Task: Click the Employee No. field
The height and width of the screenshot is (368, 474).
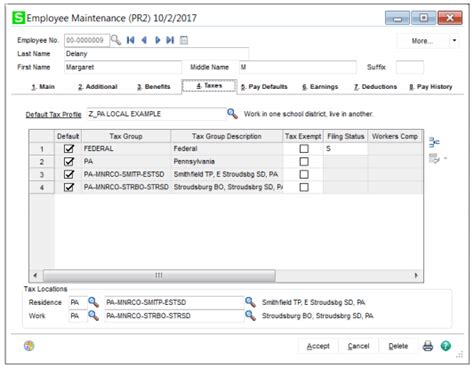Action: (x=87, y=40)
